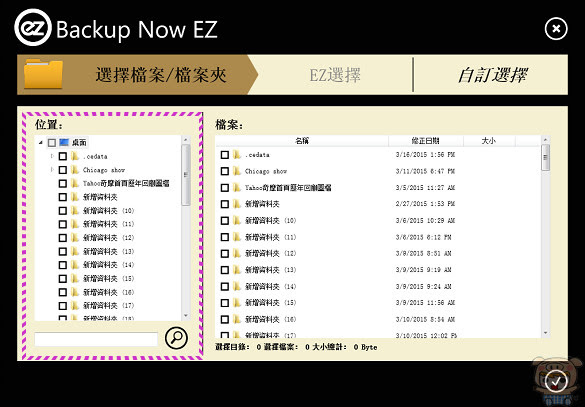
Task: Switch to the EZ選擇 tab
Action: [335, 75]
